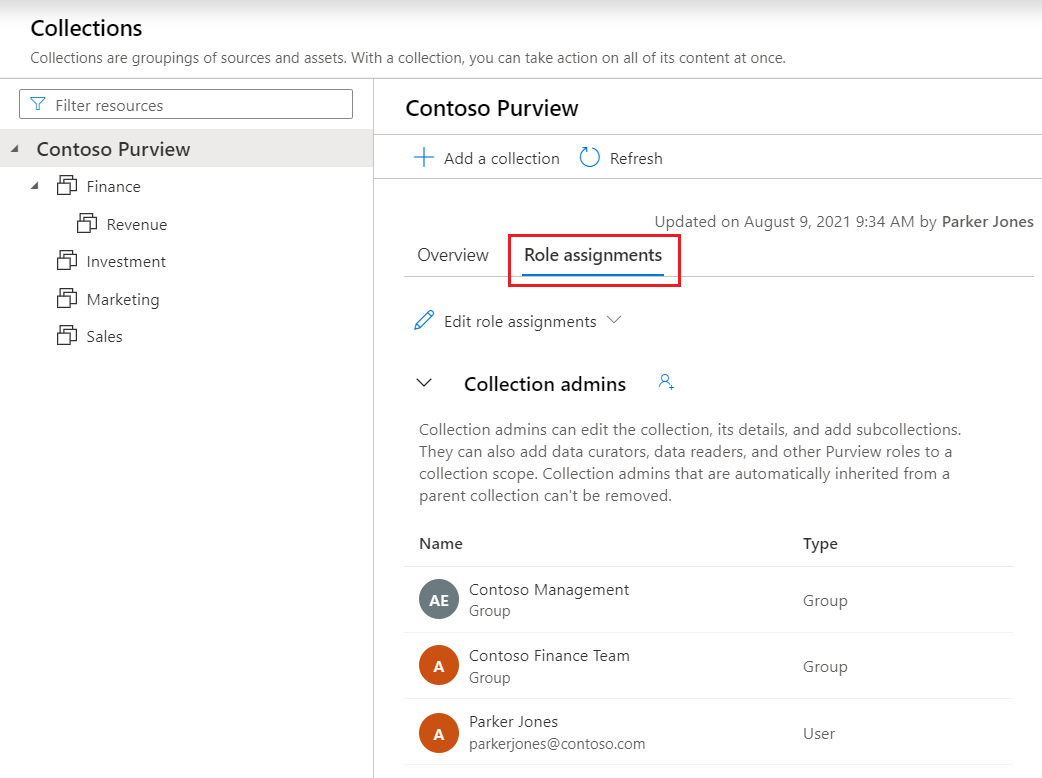1042x778 pixels.
Task: Open the Edit role assignments dropdown chevron
Action: point(615,321)
